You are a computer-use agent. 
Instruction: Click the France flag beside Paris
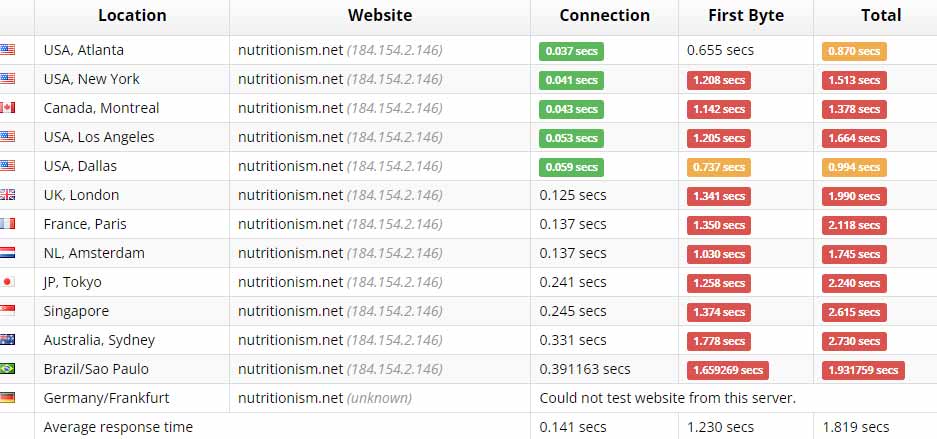8,224
